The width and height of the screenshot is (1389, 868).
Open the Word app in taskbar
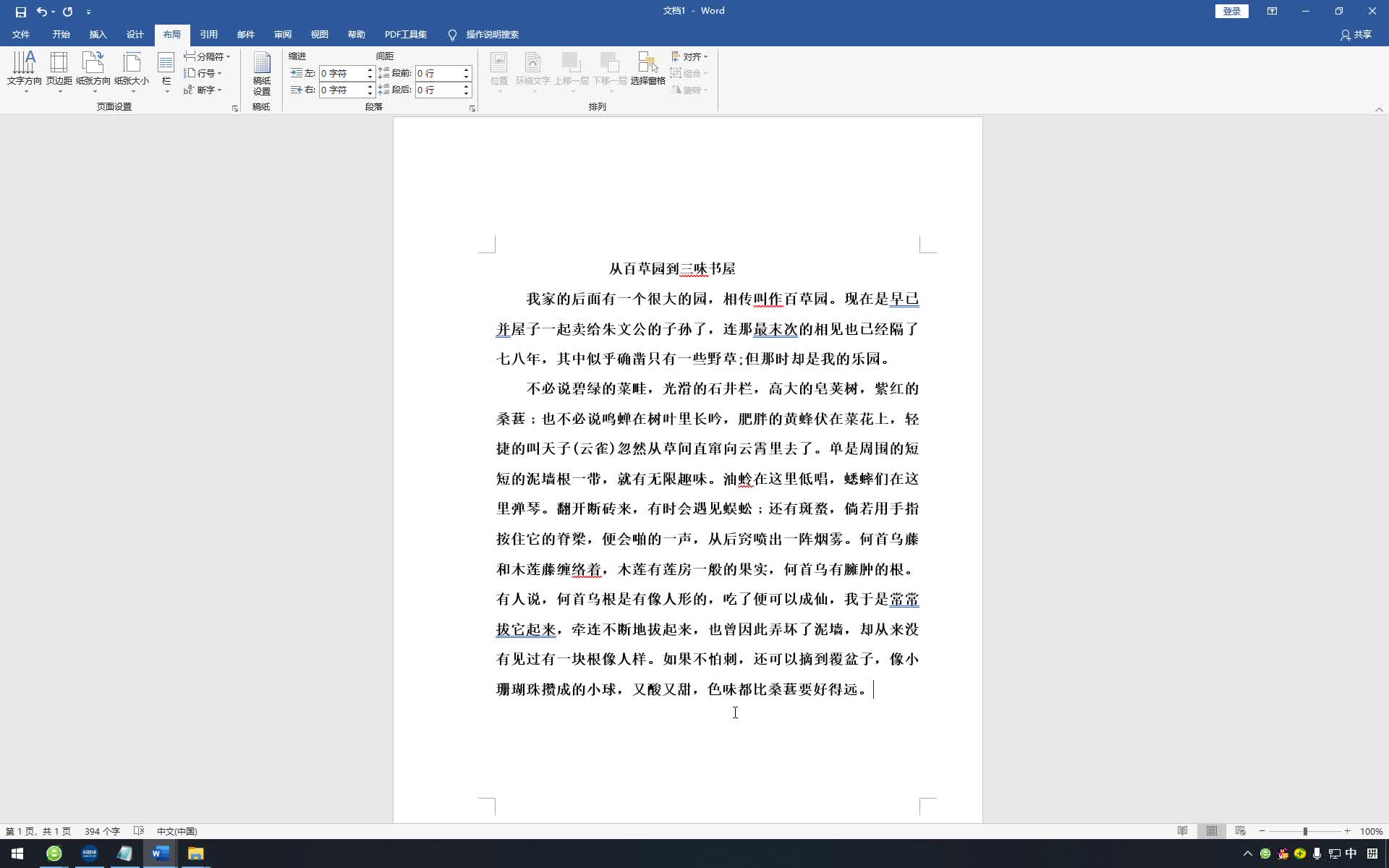160,854
